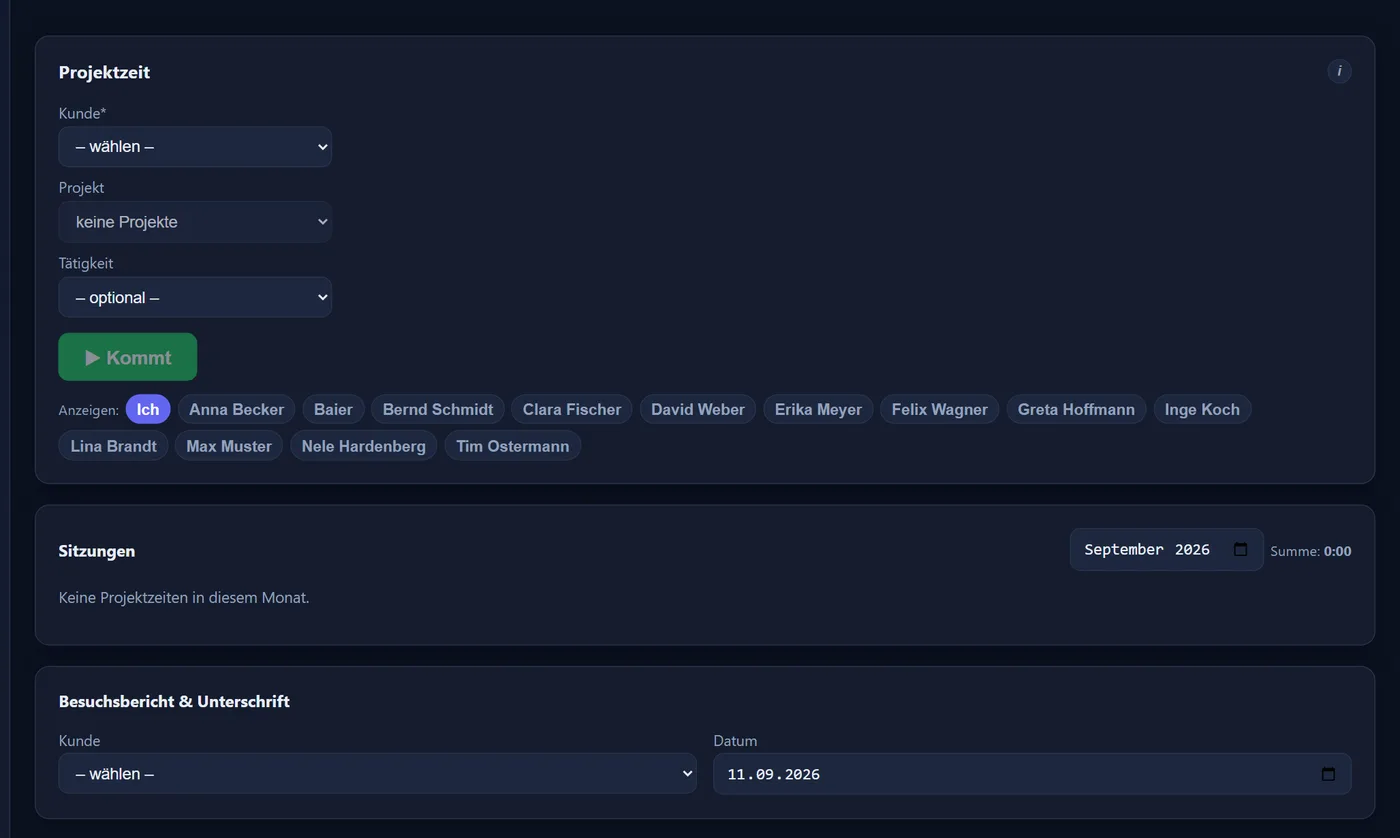This screenshot has height=838, width=1400.
Task: Open Kunde dropdown under Besuchsbericht & Unterschrift
Action: [x=378, y=774]
